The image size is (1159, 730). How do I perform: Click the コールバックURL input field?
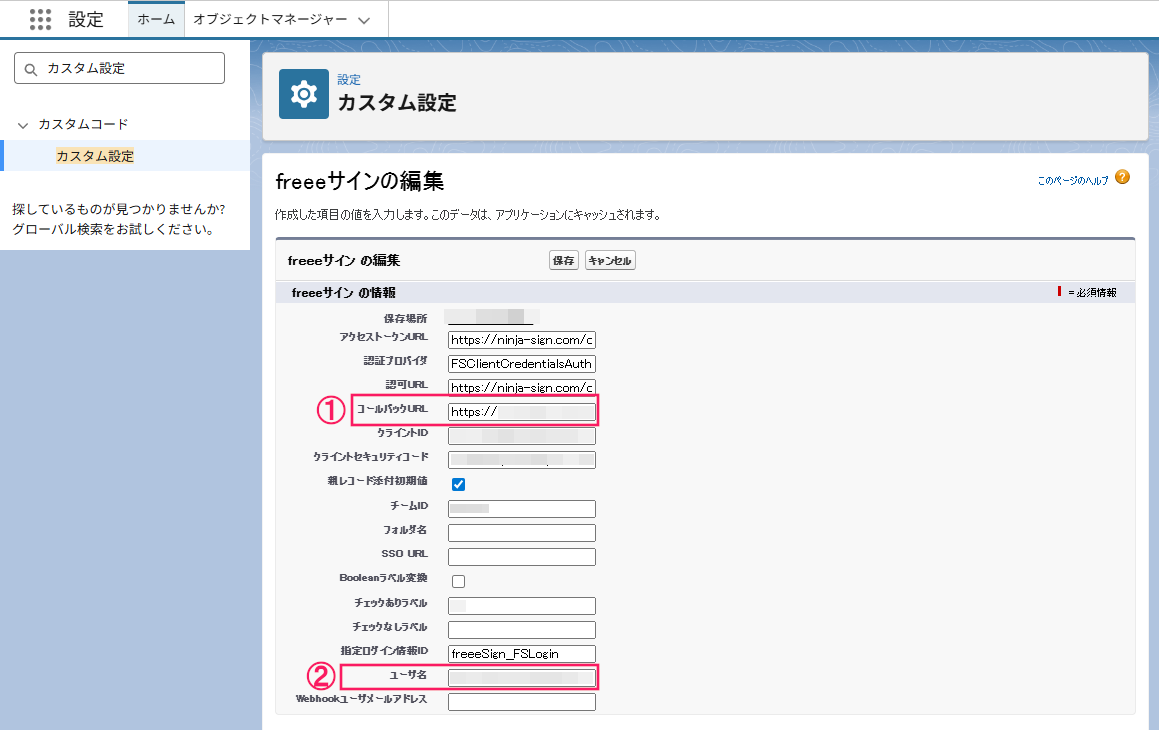[521, 412]
